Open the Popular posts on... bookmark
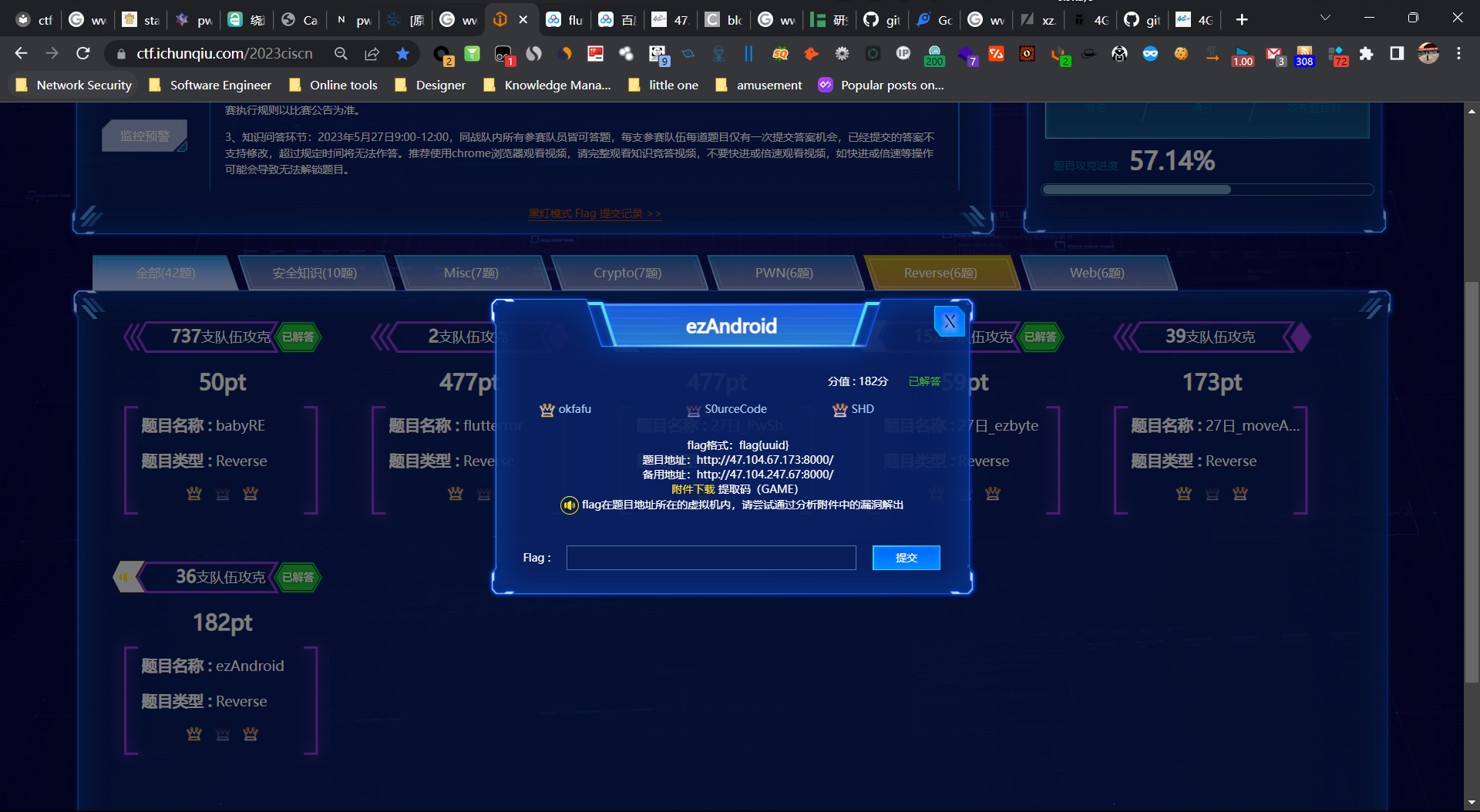Screen dimensions: 1480x812 881,85
